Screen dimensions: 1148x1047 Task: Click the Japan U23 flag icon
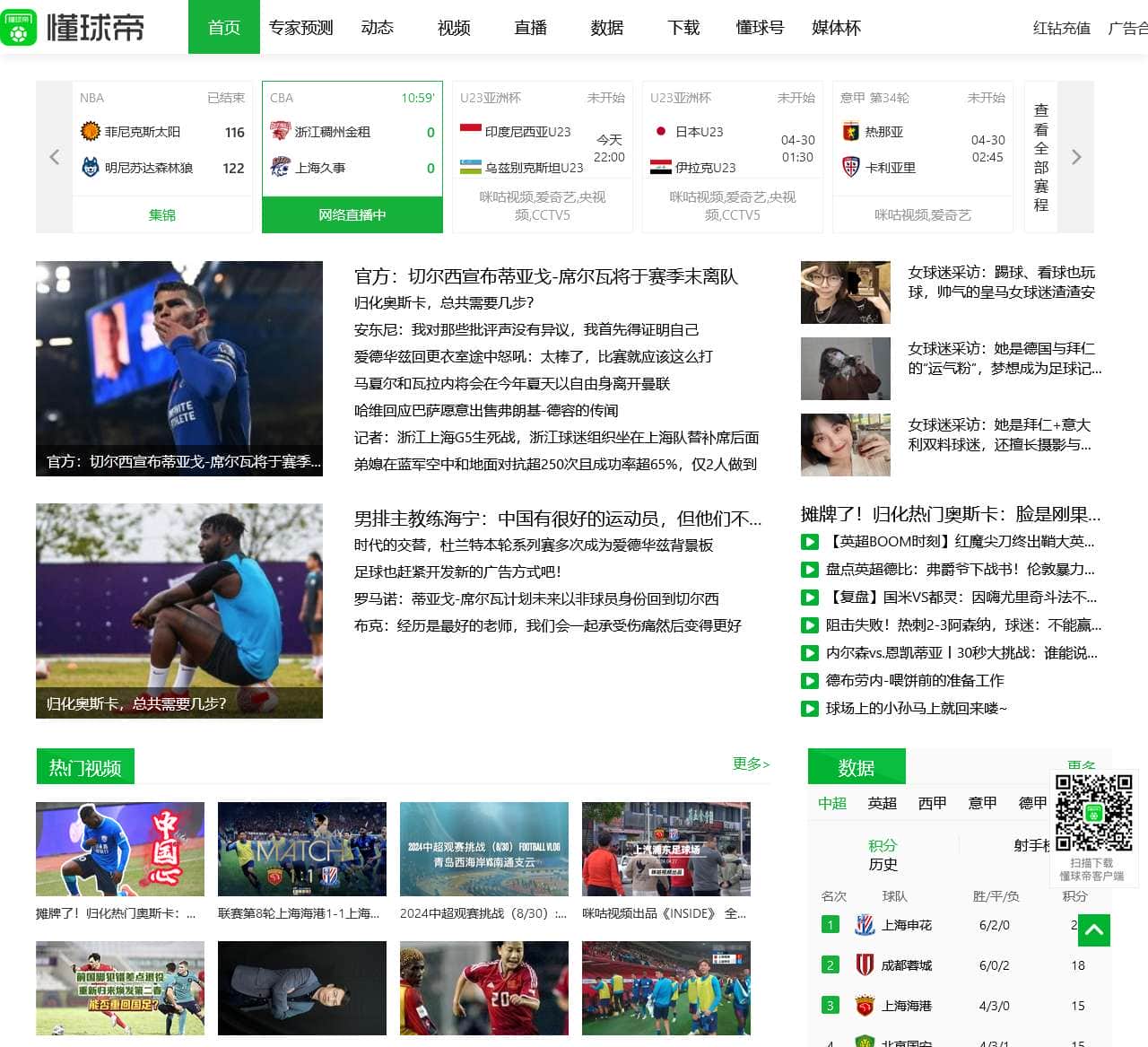pos(660,131)
